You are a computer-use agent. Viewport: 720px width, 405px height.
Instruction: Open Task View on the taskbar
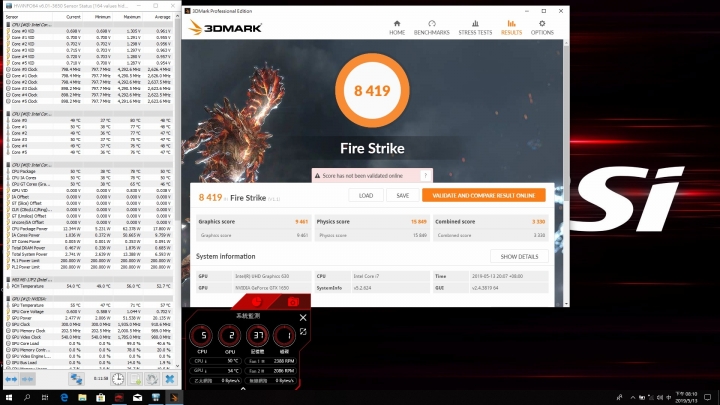(45, 398)
